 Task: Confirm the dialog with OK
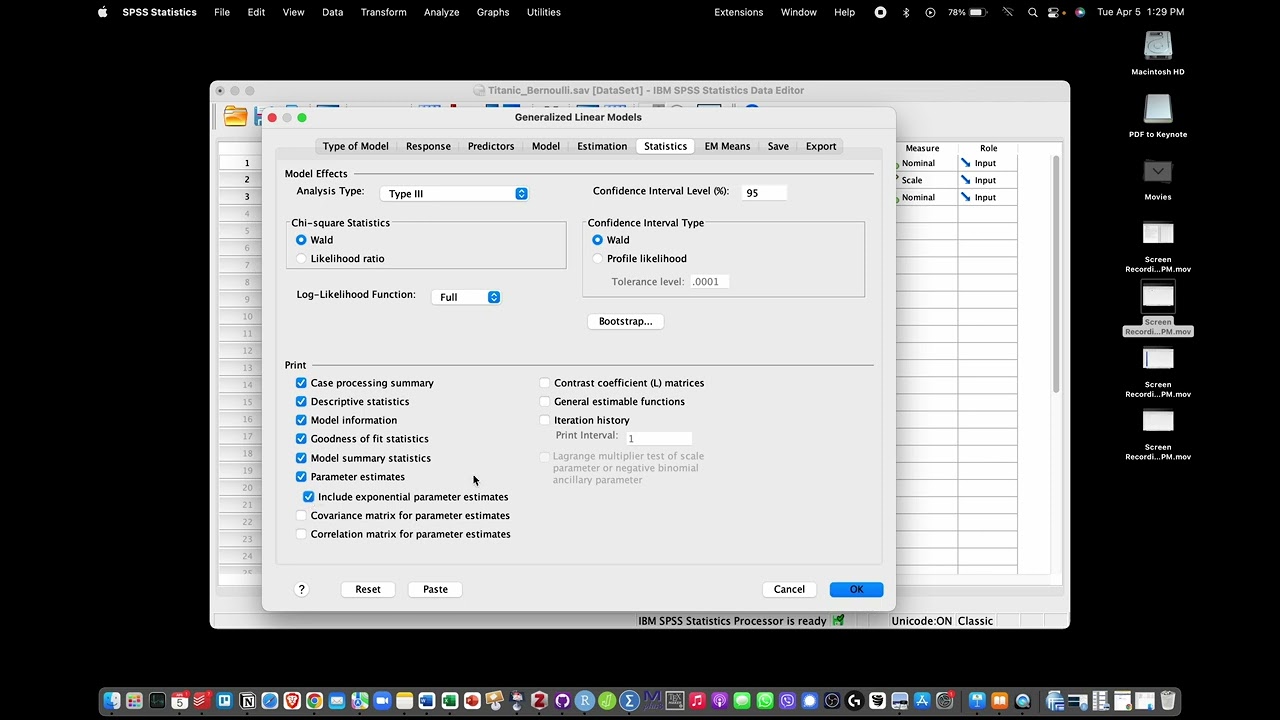(x=856, y=589)
